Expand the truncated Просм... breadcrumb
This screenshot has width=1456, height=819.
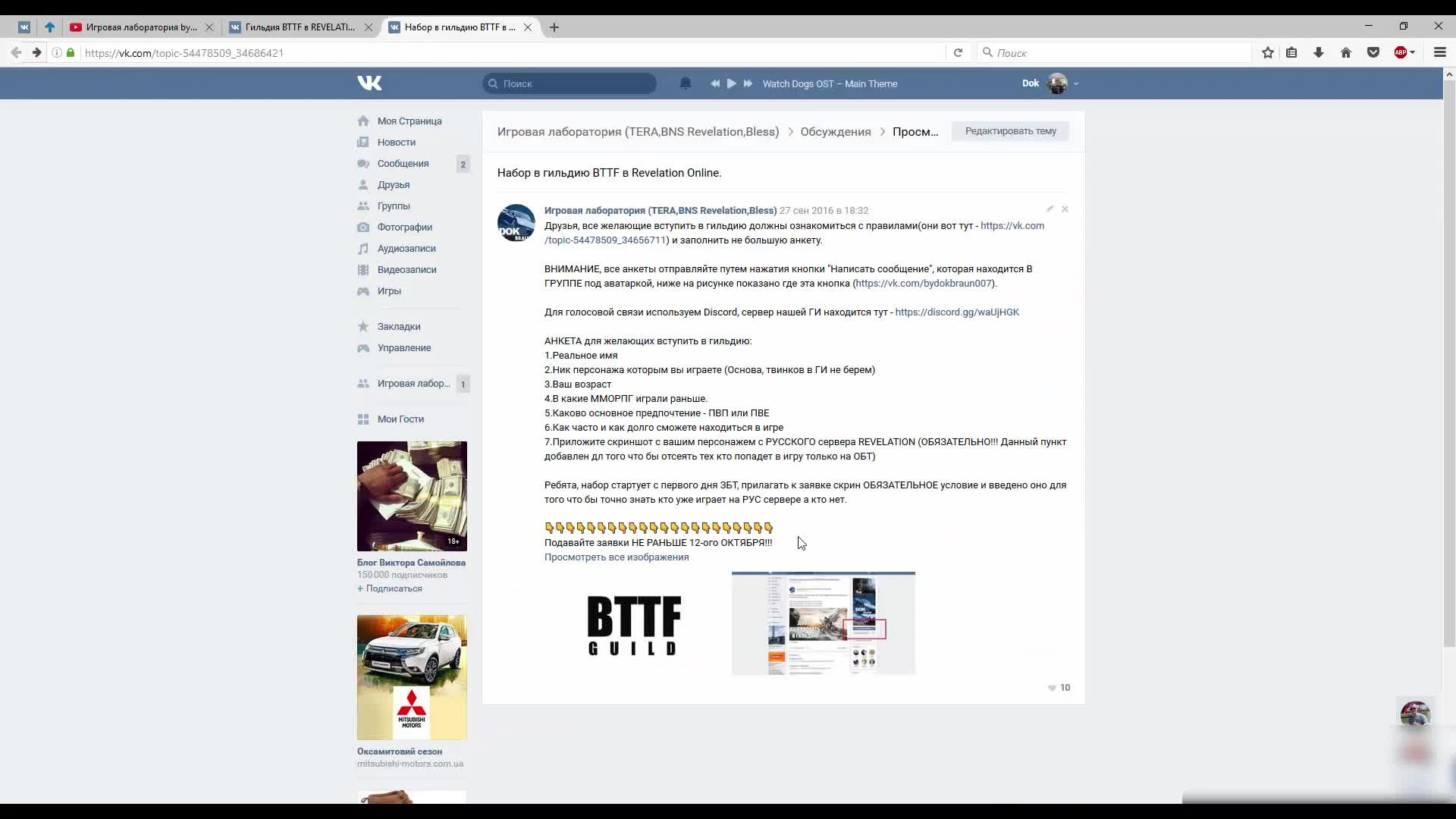915,131
